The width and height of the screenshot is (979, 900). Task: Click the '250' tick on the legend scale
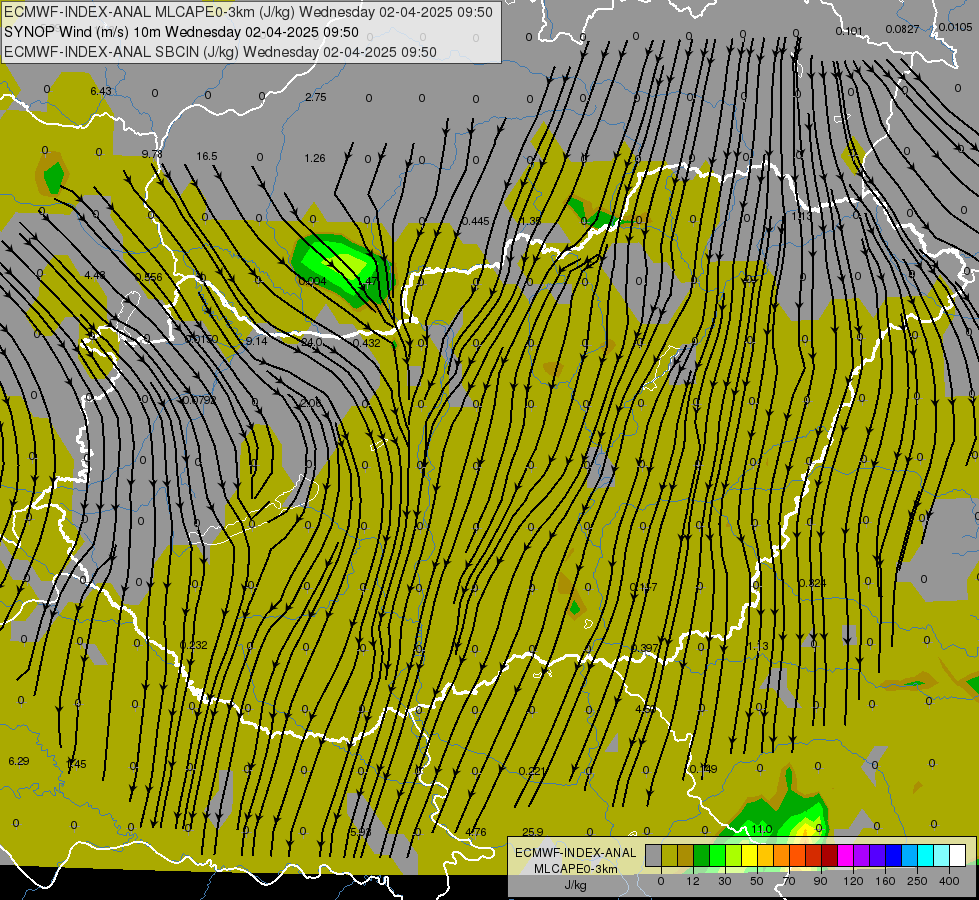(917, 881)
